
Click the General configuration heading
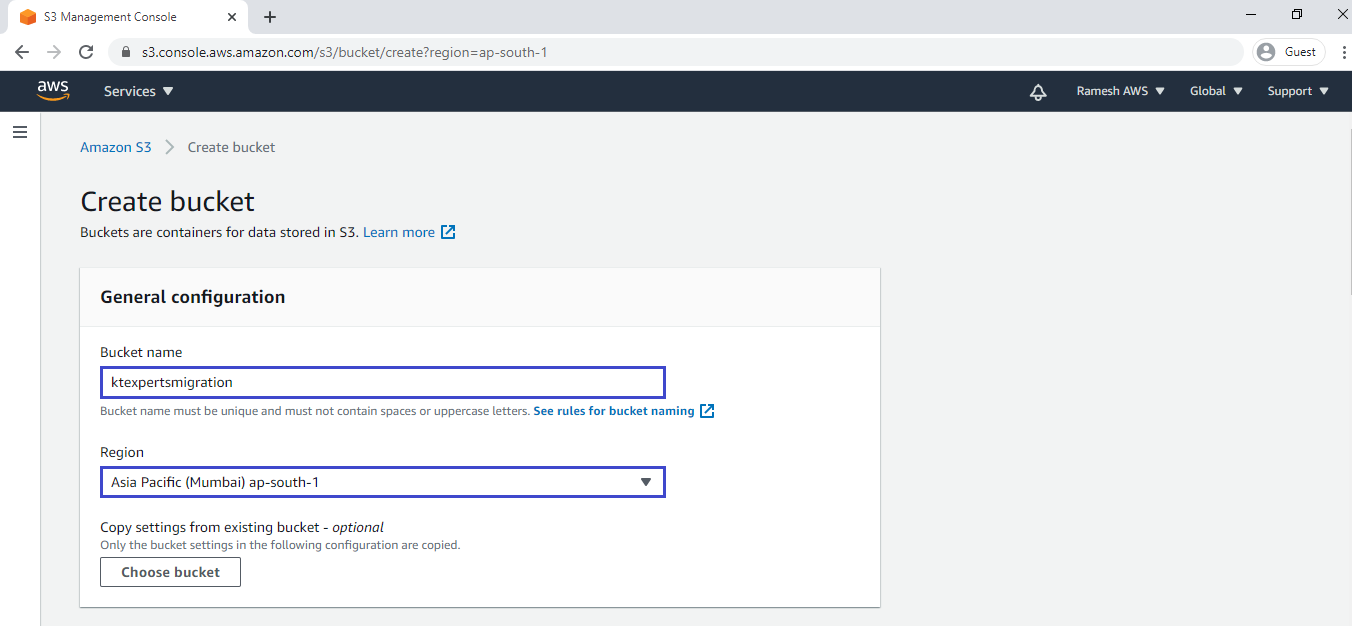(x=193, y=297)
